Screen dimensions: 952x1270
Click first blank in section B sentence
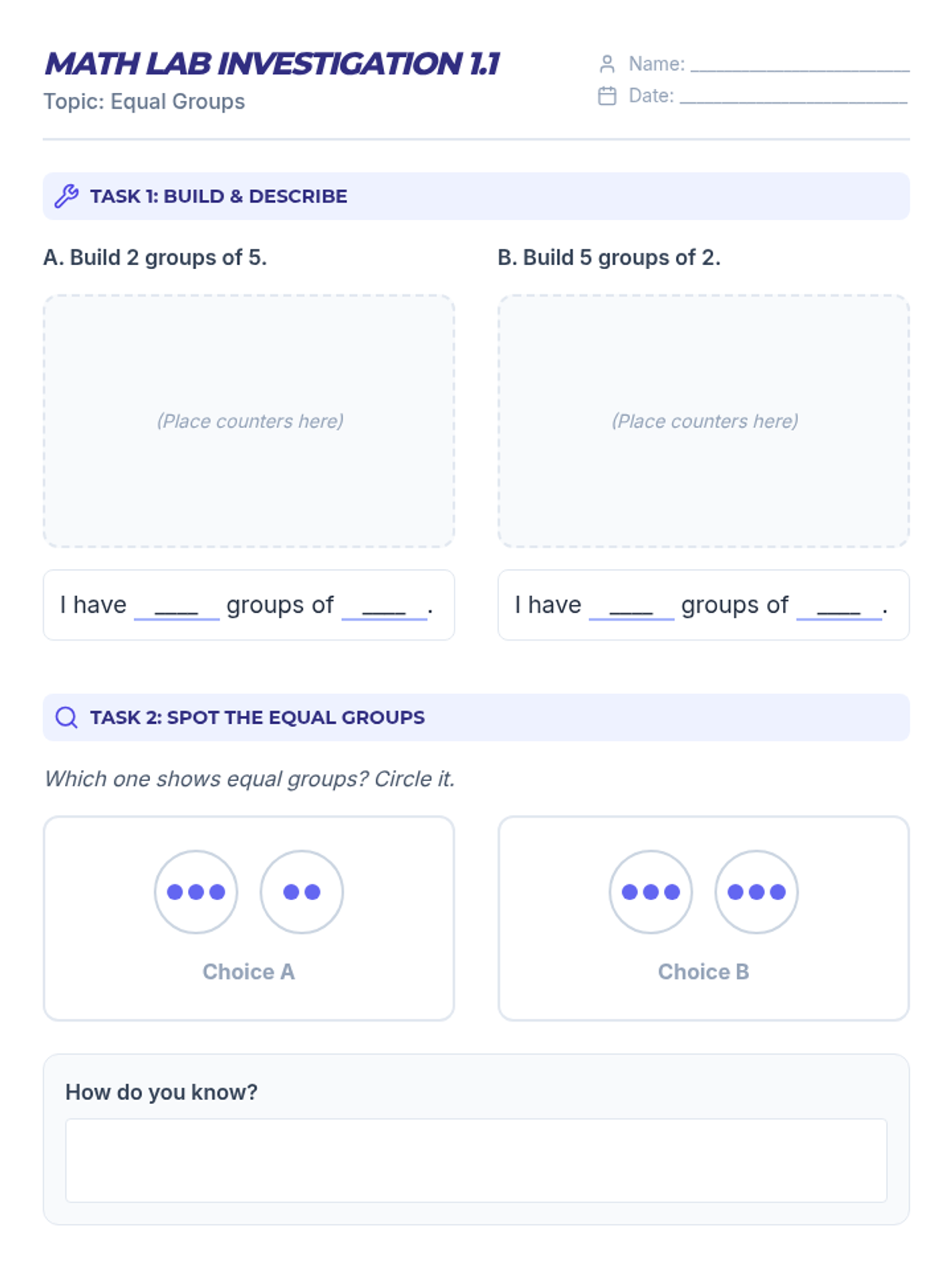(x=631, y=606)
